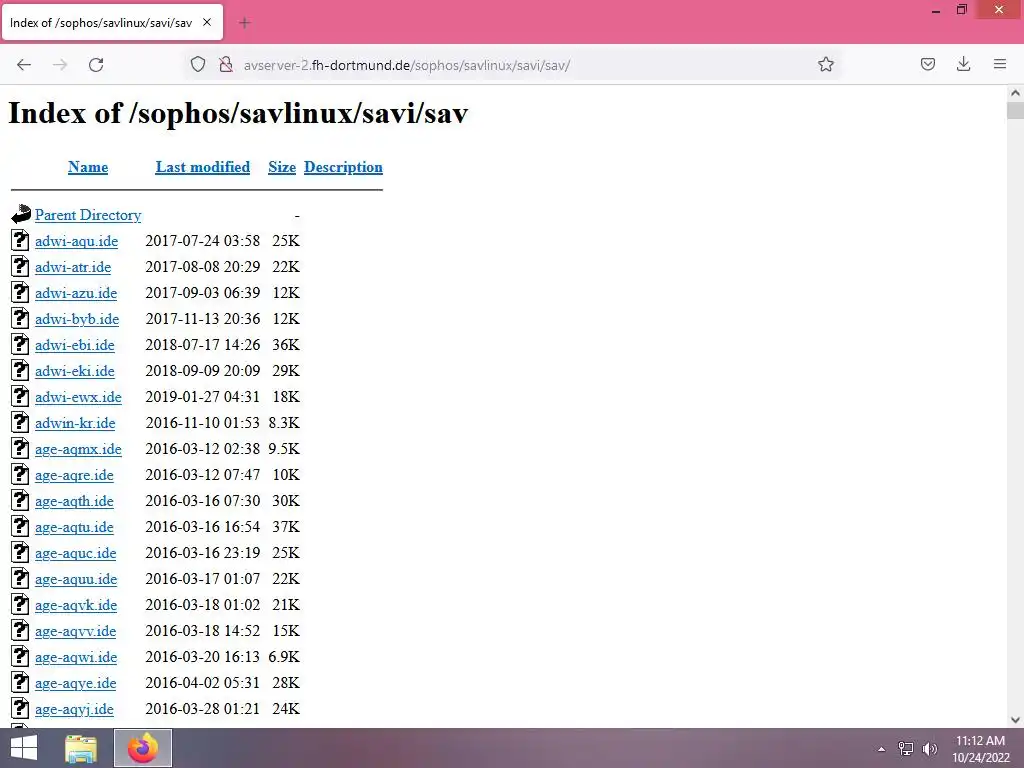Image resolution: width=1024 pixels, height=768 pixels.
Task: Click the insecure connection padlock icon
Action: (x=226, y=65)
